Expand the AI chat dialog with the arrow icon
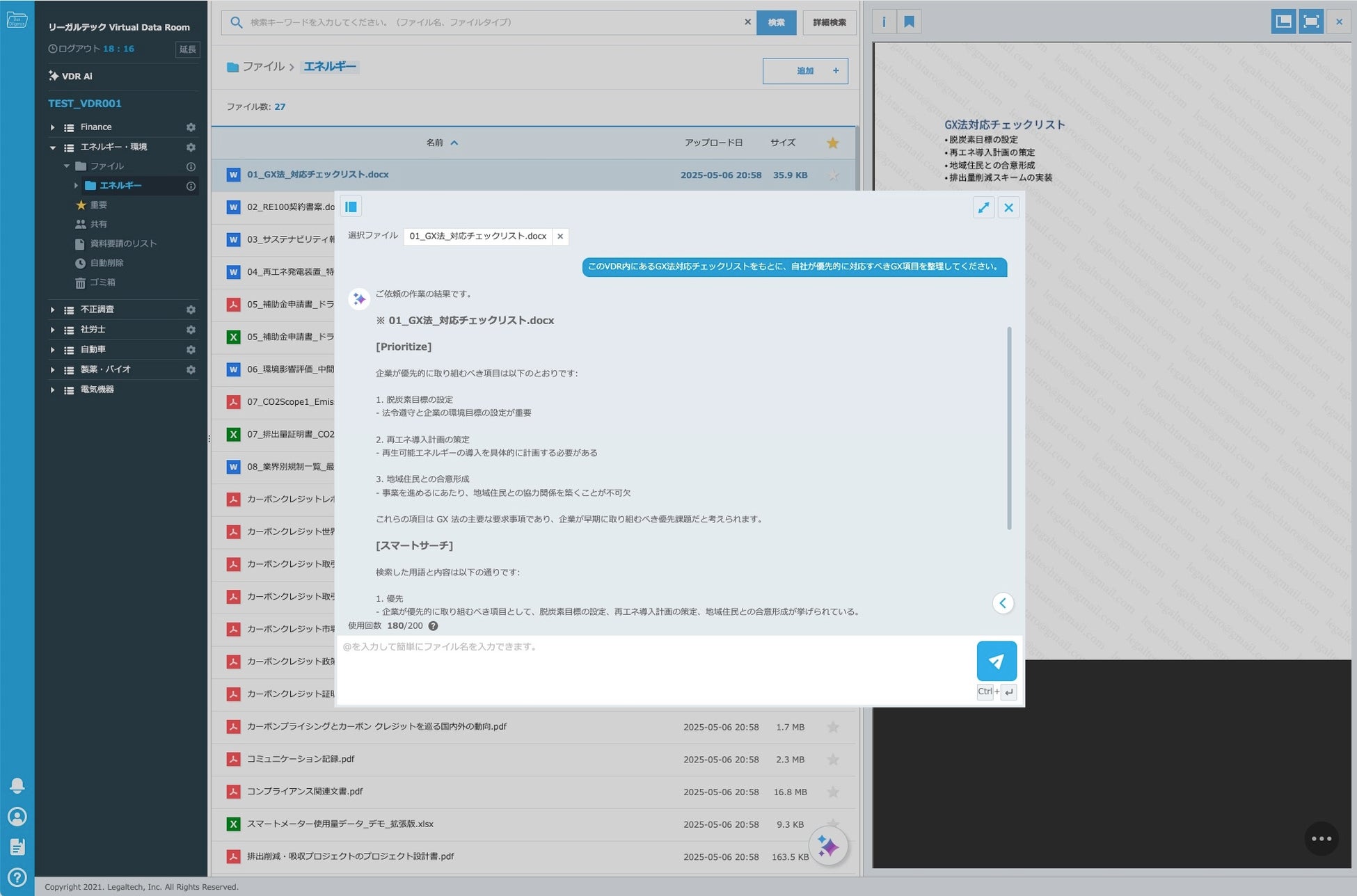Screen dimensions: 1357x896 tap(983, 207)
